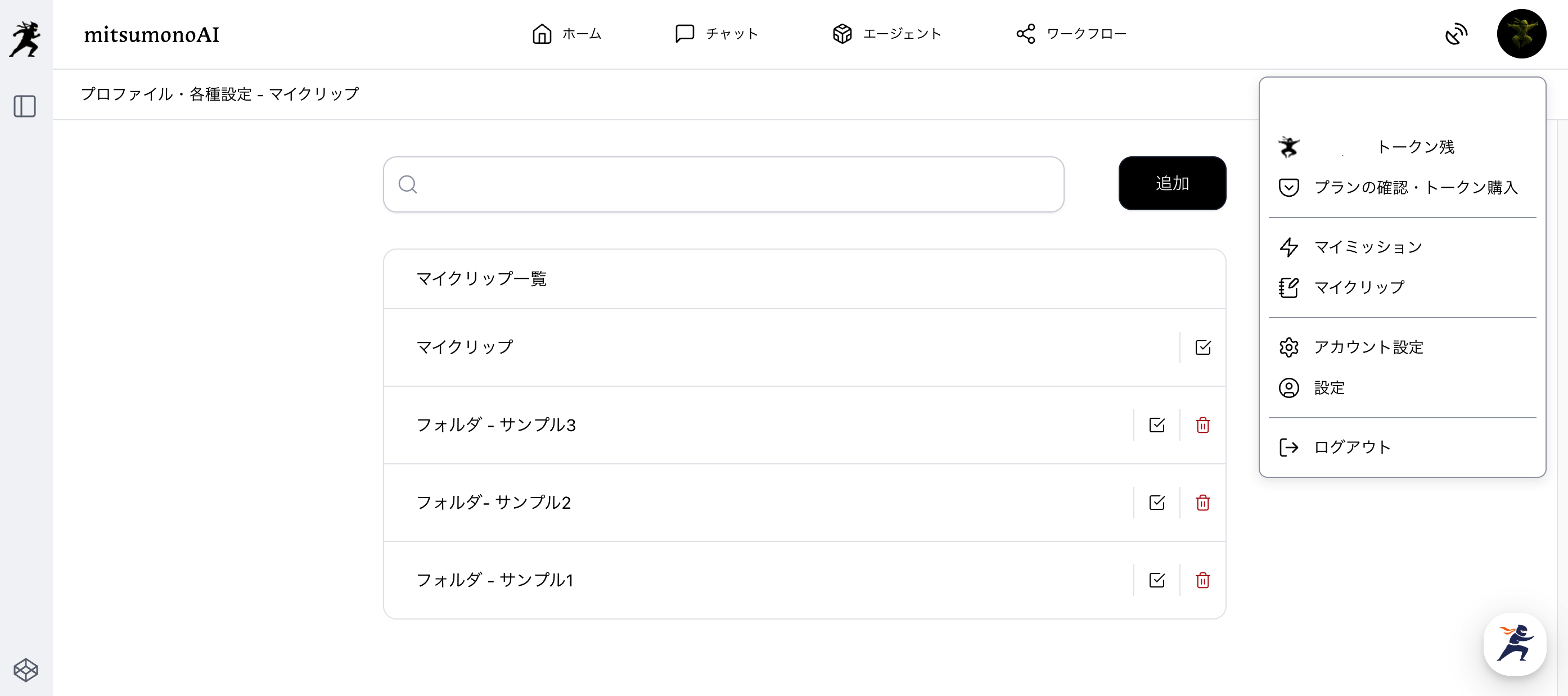Click edit checkbox icon for フォルダ - サンプル1

pyautogui.click(x=1156, y=580)
